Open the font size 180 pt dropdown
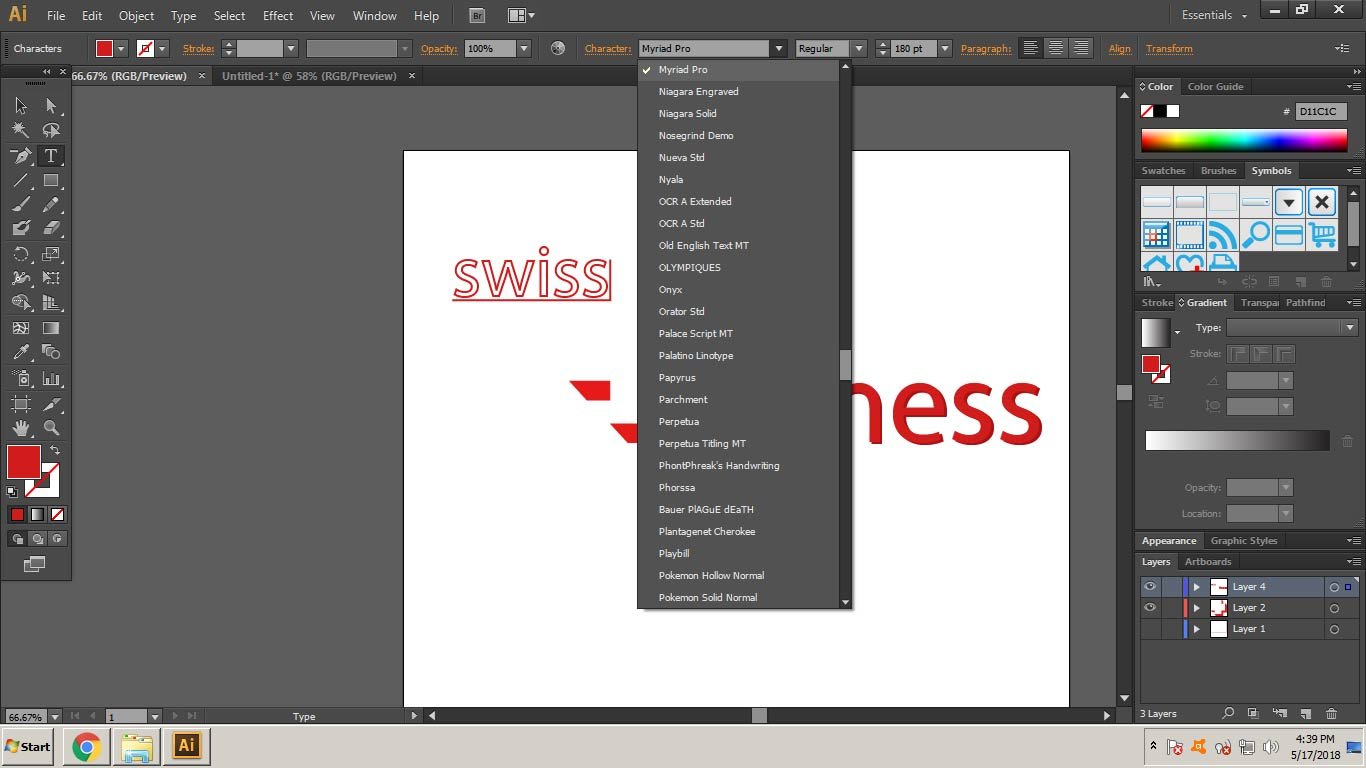1366x768 pixels. tap(944, 48)
